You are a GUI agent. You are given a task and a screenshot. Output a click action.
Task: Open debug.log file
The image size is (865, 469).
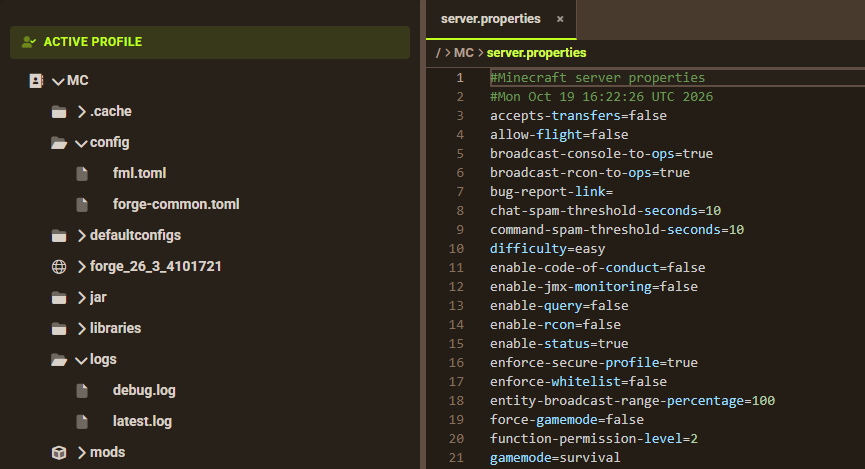(144, 390)
